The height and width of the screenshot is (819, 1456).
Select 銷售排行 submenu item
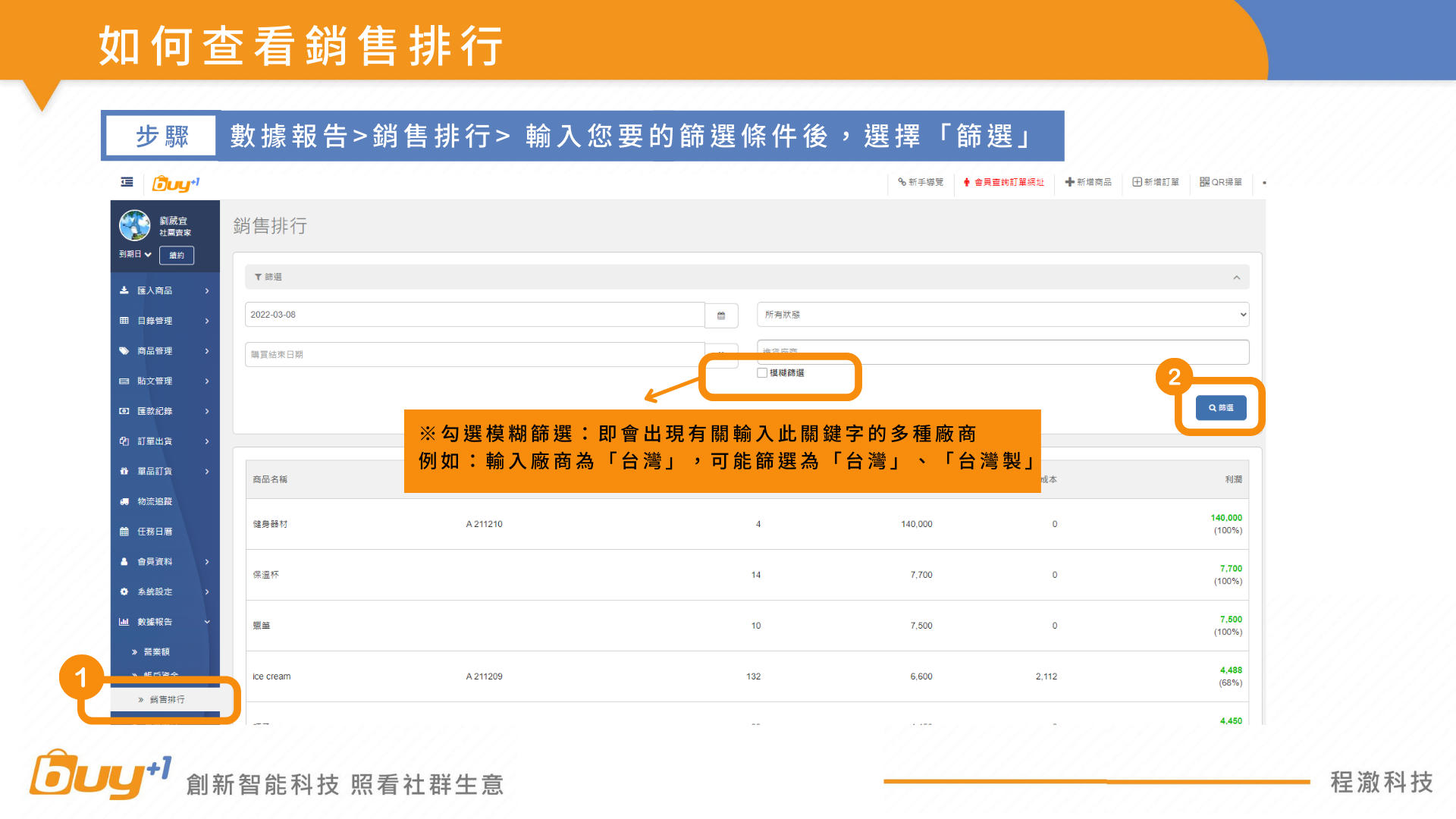click(167, 700)
